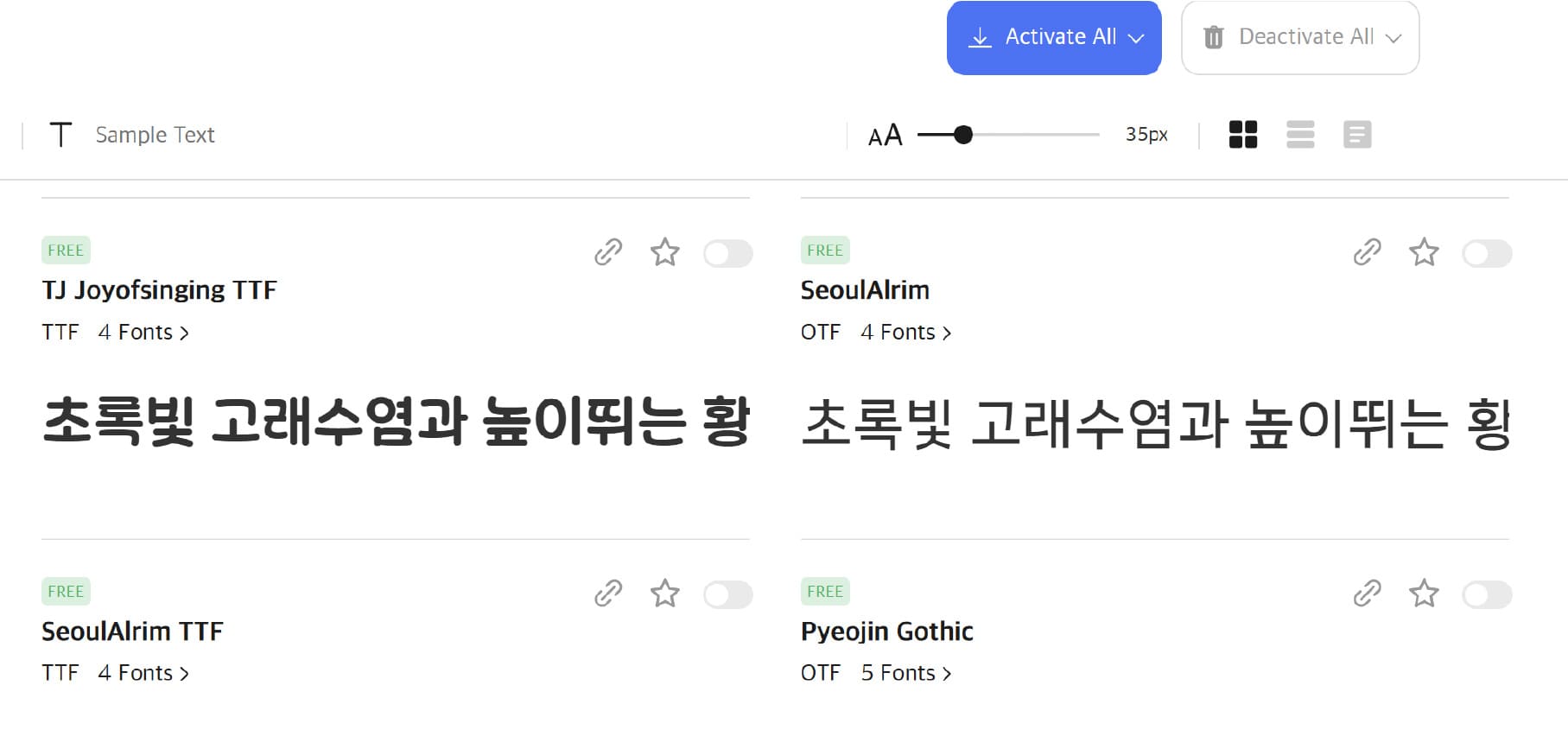Switch to paragraph text view
Viewport: 1568px width, 736px height.
(1357, 135)
